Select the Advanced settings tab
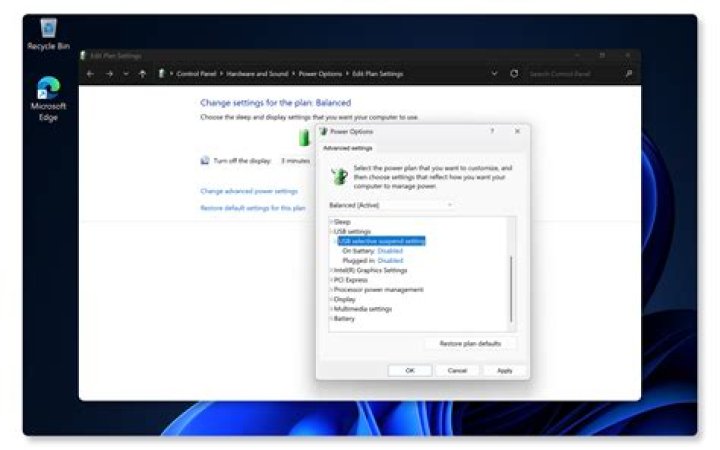Screen dimensions: 720x450 tap(348, 148)
